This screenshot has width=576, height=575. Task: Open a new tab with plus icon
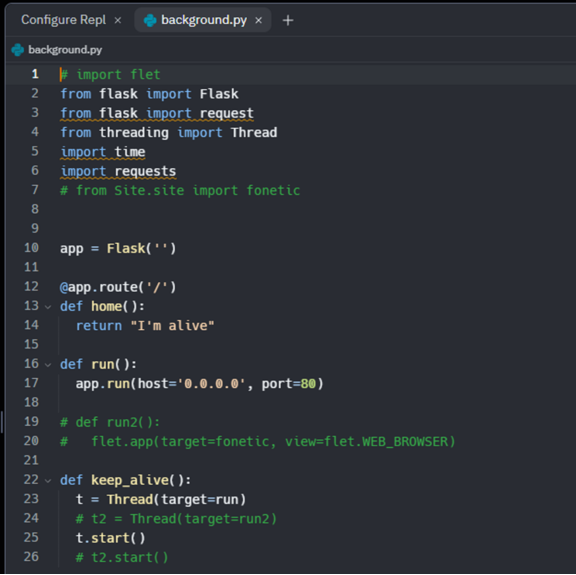[288, 20]
